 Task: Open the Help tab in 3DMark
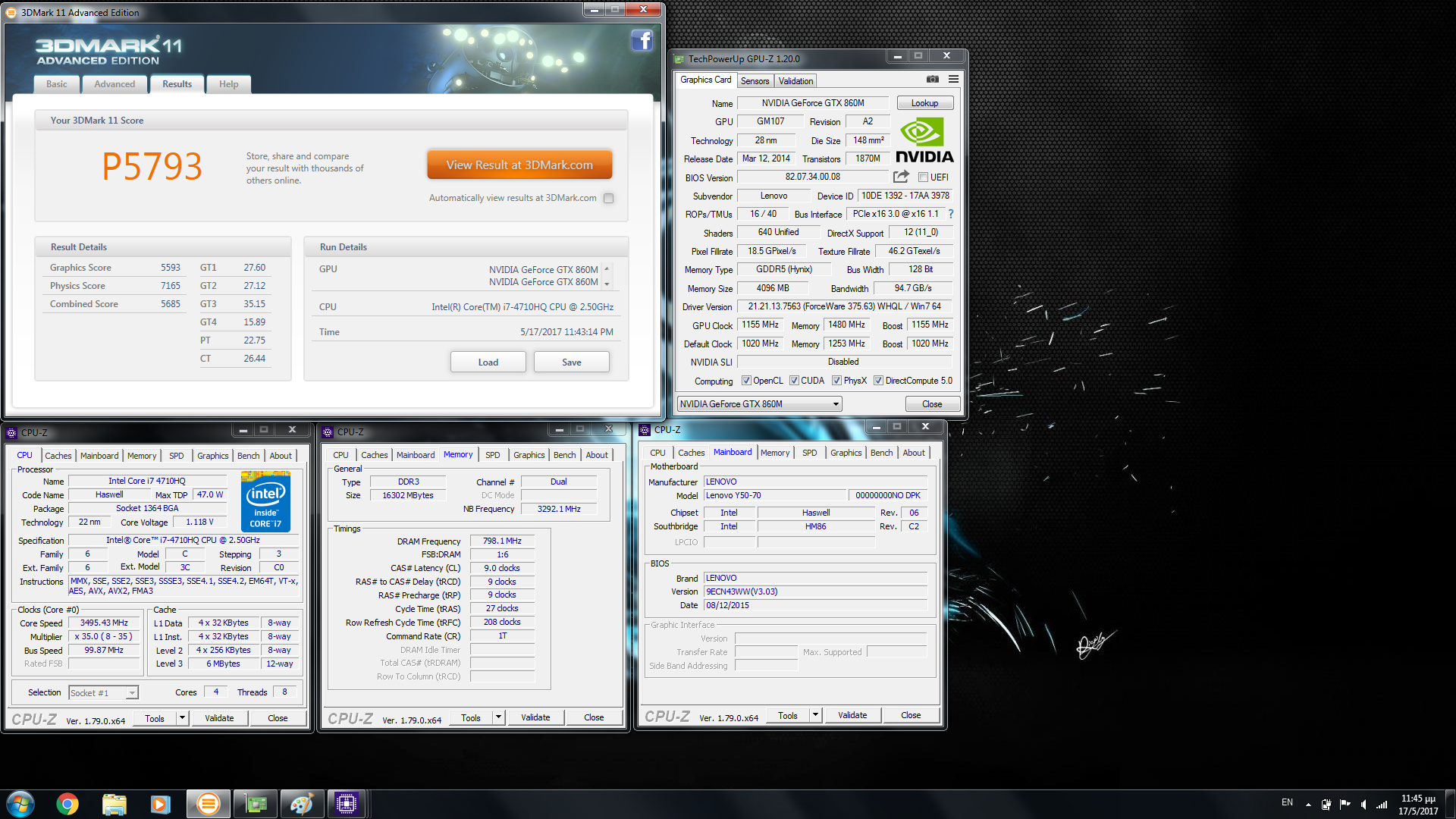228,84
